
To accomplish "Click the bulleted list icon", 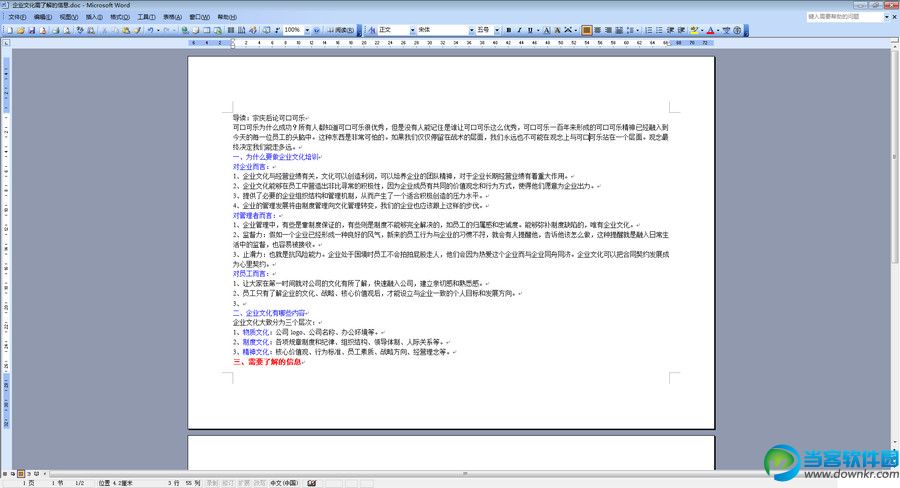I will click(660, 30).
